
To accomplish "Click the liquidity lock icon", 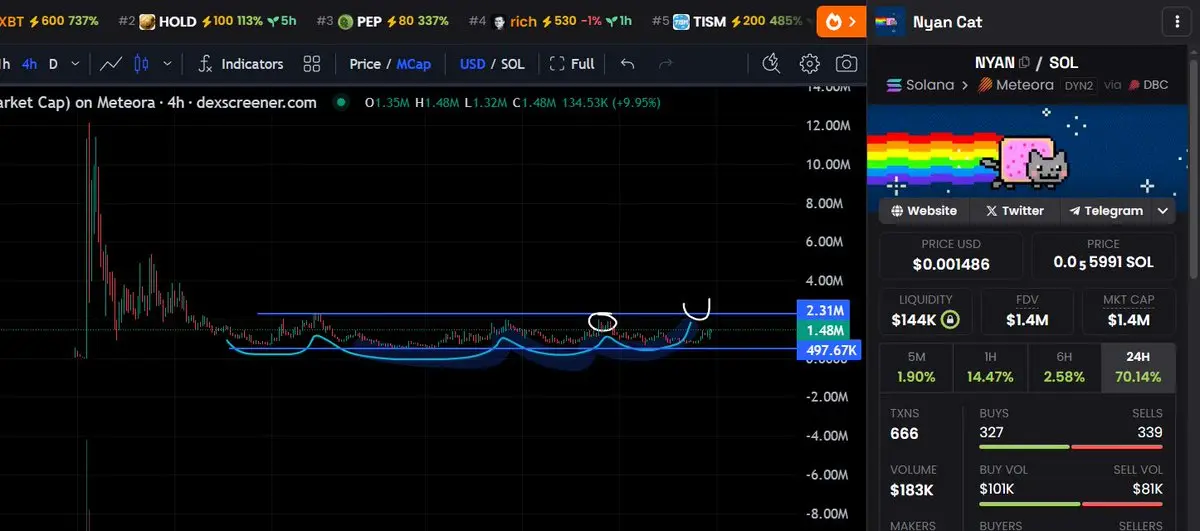I will [950, 320].
